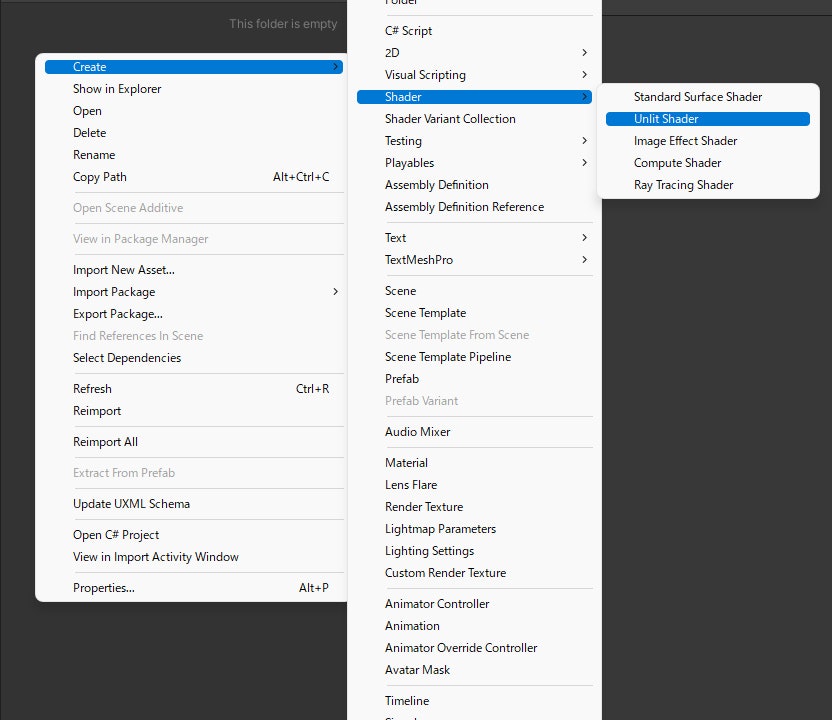
Task: Create a new Scene
Action: click(474, 291)
